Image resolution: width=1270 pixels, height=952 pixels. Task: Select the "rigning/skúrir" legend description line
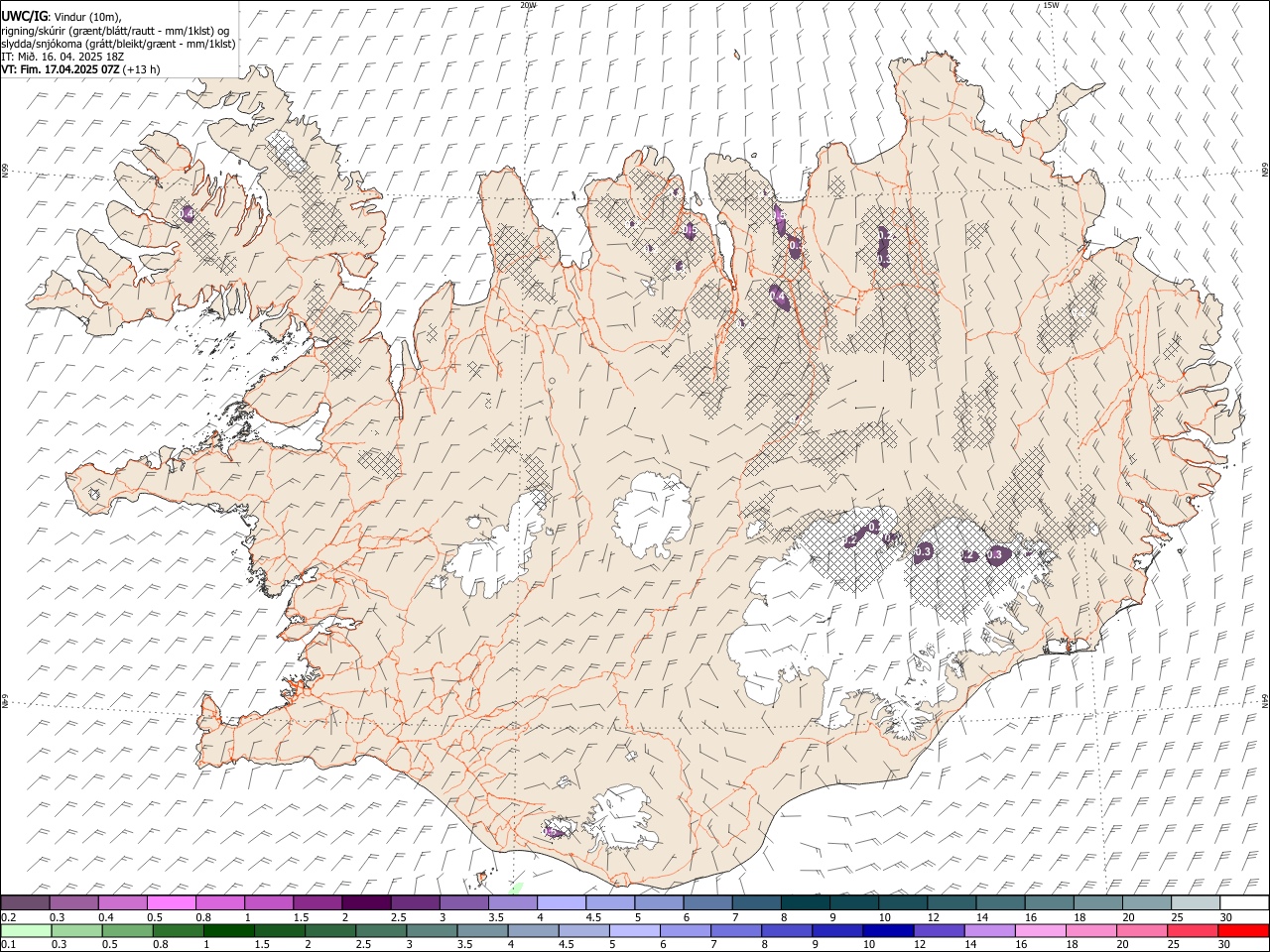point(115,30)
